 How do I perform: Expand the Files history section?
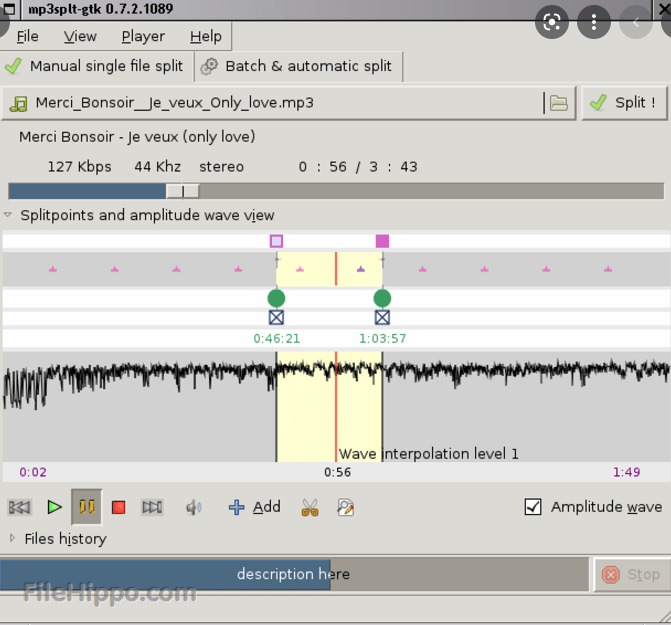tap(12, 538)
